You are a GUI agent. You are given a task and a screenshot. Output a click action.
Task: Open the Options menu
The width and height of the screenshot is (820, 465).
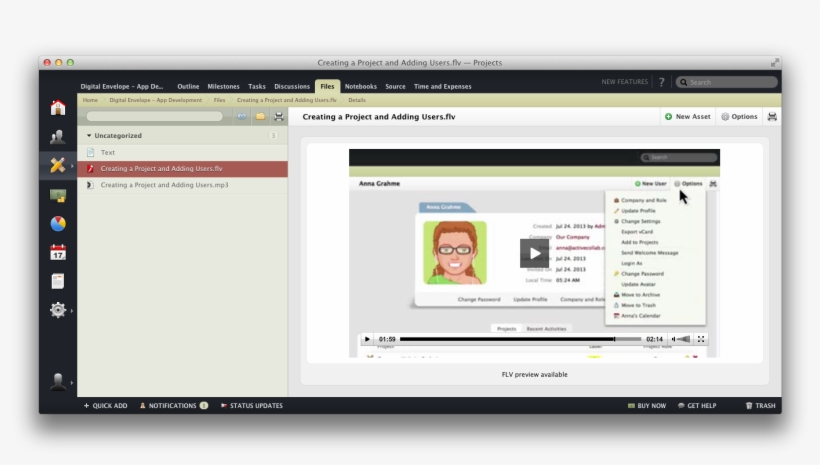[739, 117]
